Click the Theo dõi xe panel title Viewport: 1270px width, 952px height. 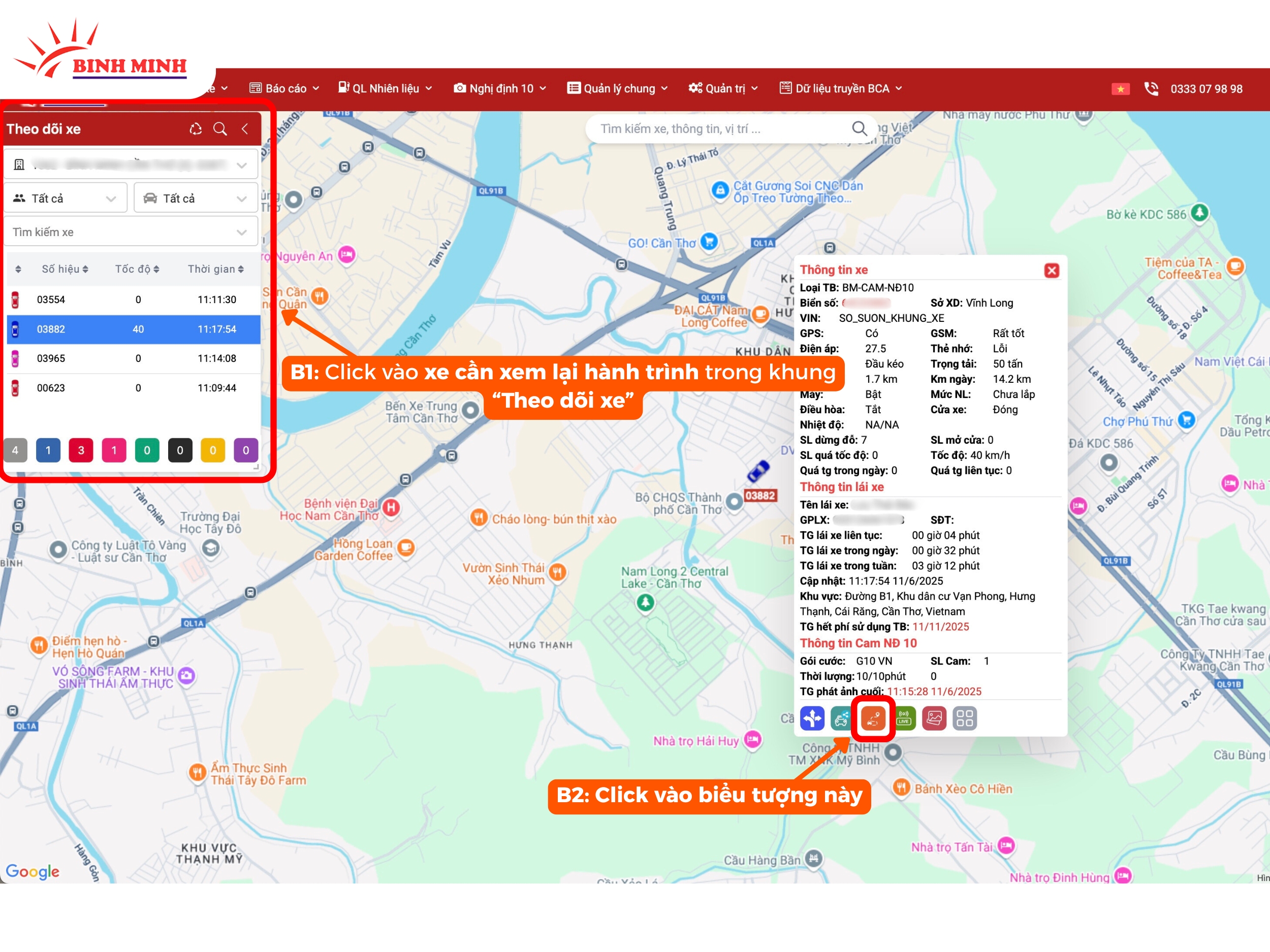44,129
